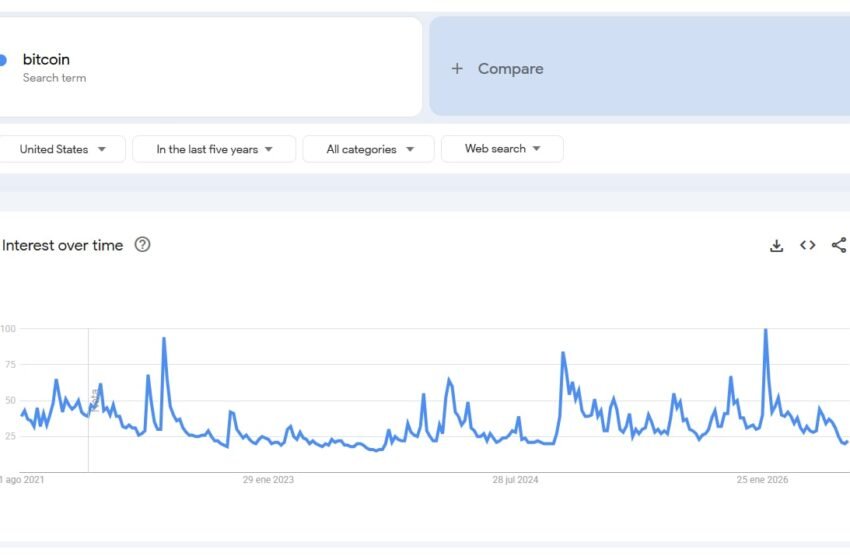Viewport: 850px width, 560px height.
Task: Select the blue bitcoin term dot
Action: tap(2, 60)
